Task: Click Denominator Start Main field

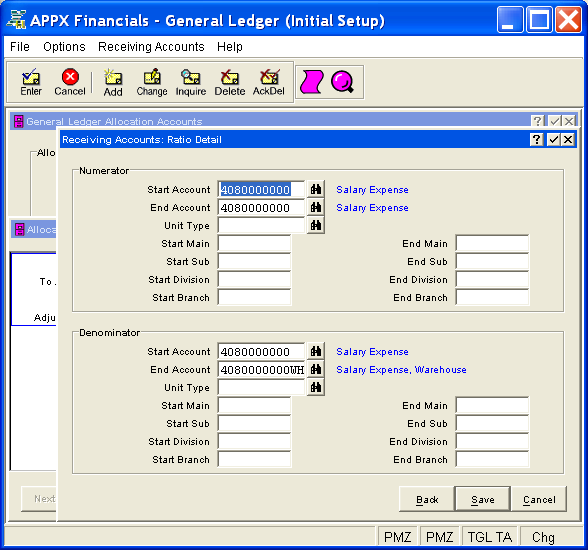Action: [x=254, y=405]
